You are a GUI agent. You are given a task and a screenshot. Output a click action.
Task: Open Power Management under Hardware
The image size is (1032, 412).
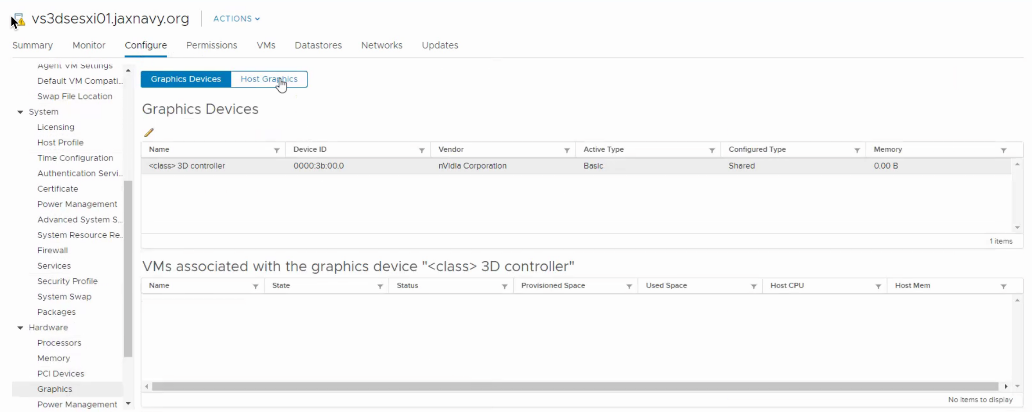tap(77, 404)
